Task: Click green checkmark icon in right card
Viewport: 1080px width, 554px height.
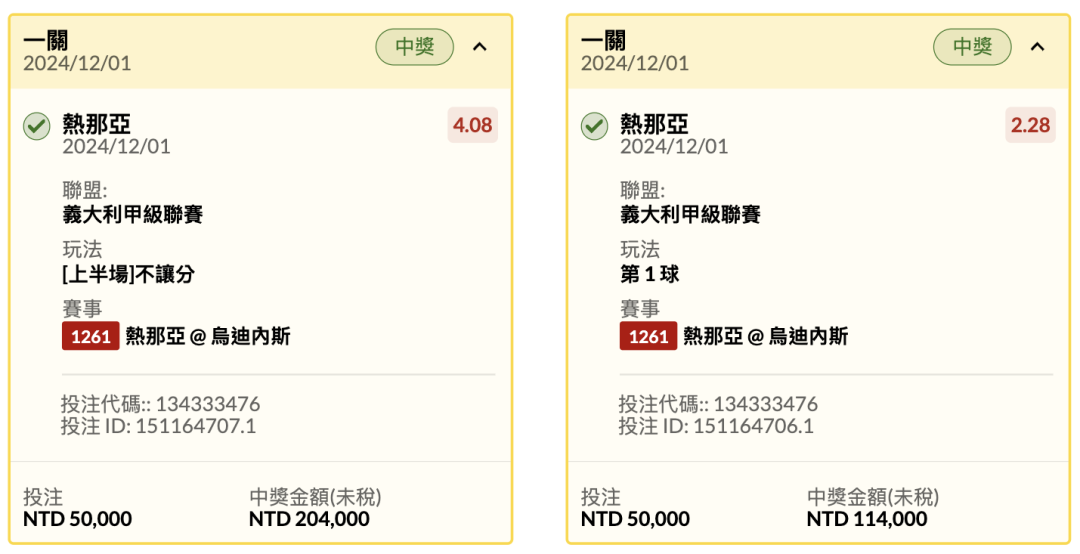Action: click(594, 126)
